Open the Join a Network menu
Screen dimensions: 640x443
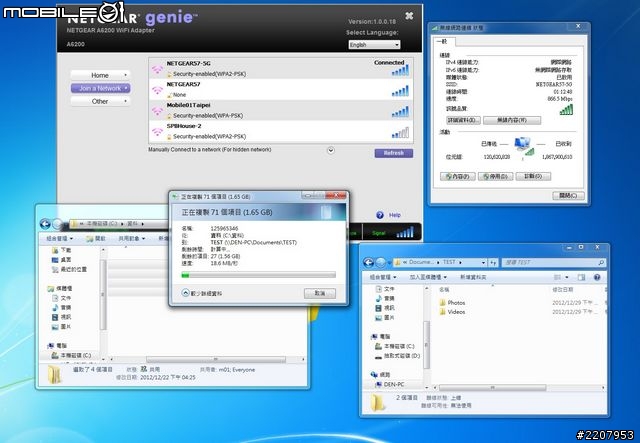tap(100, 88)
